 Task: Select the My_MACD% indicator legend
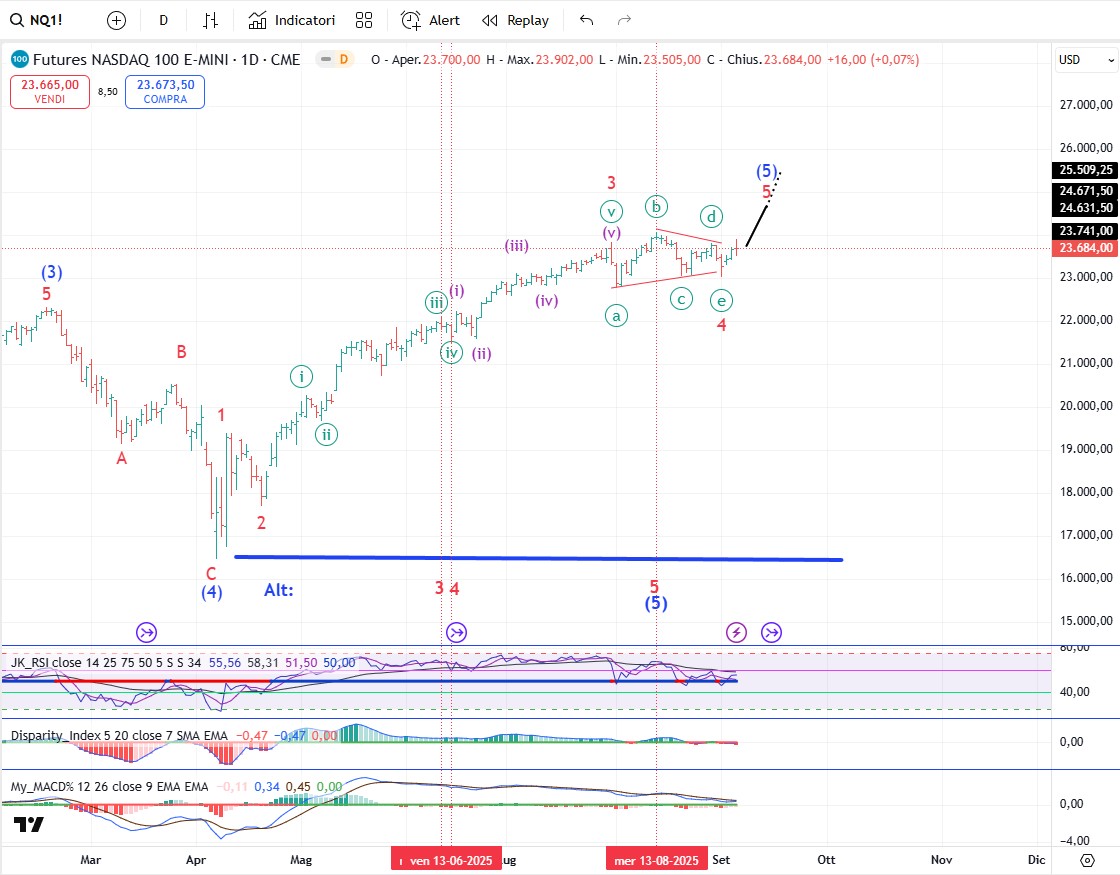[x=109, y=786]
